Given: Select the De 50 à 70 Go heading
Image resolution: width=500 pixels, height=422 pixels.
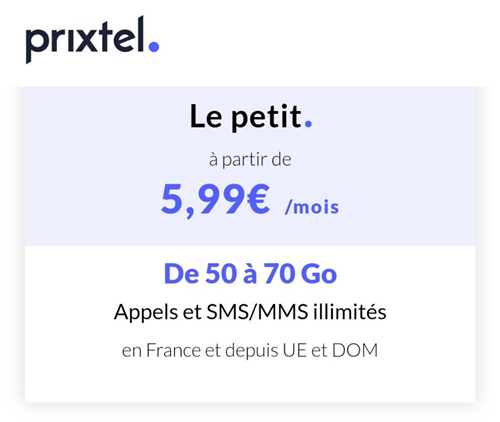Looking at the screenshot, I should (250, 274).
